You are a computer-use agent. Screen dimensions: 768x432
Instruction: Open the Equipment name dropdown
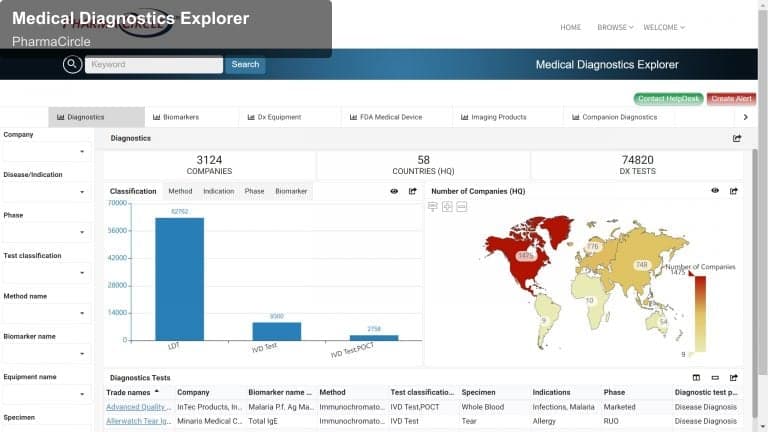(x=47, y=394)
